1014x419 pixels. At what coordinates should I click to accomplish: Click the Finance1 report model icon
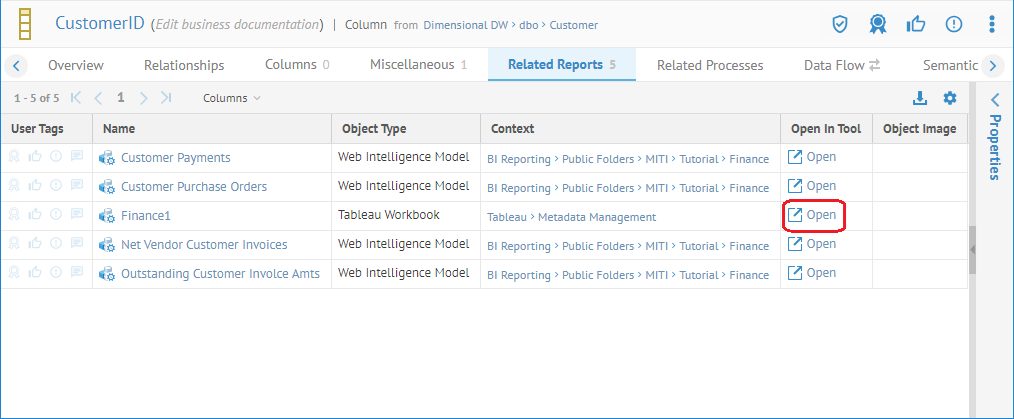pos(107,216)
